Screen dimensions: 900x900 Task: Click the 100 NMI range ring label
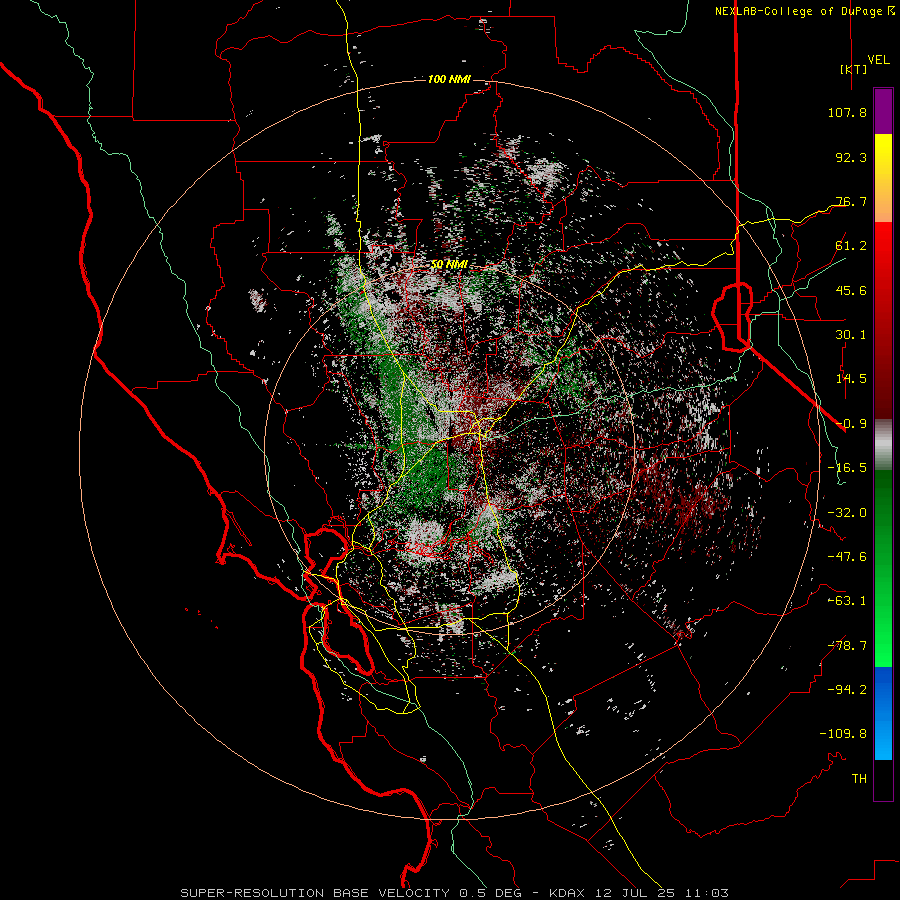coord(449,79)
